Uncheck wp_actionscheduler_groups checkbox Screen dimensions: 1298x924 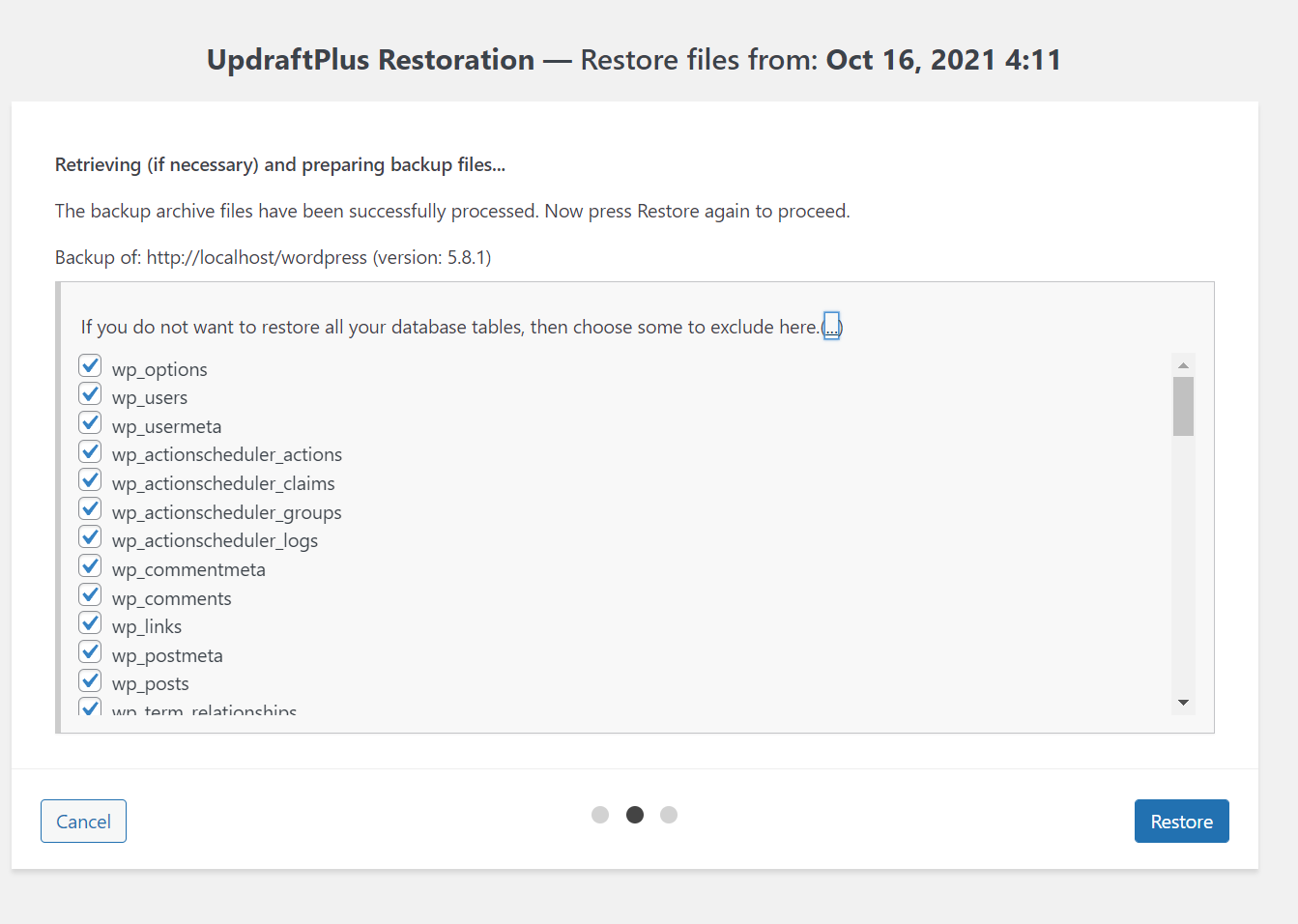coord(91,508)
